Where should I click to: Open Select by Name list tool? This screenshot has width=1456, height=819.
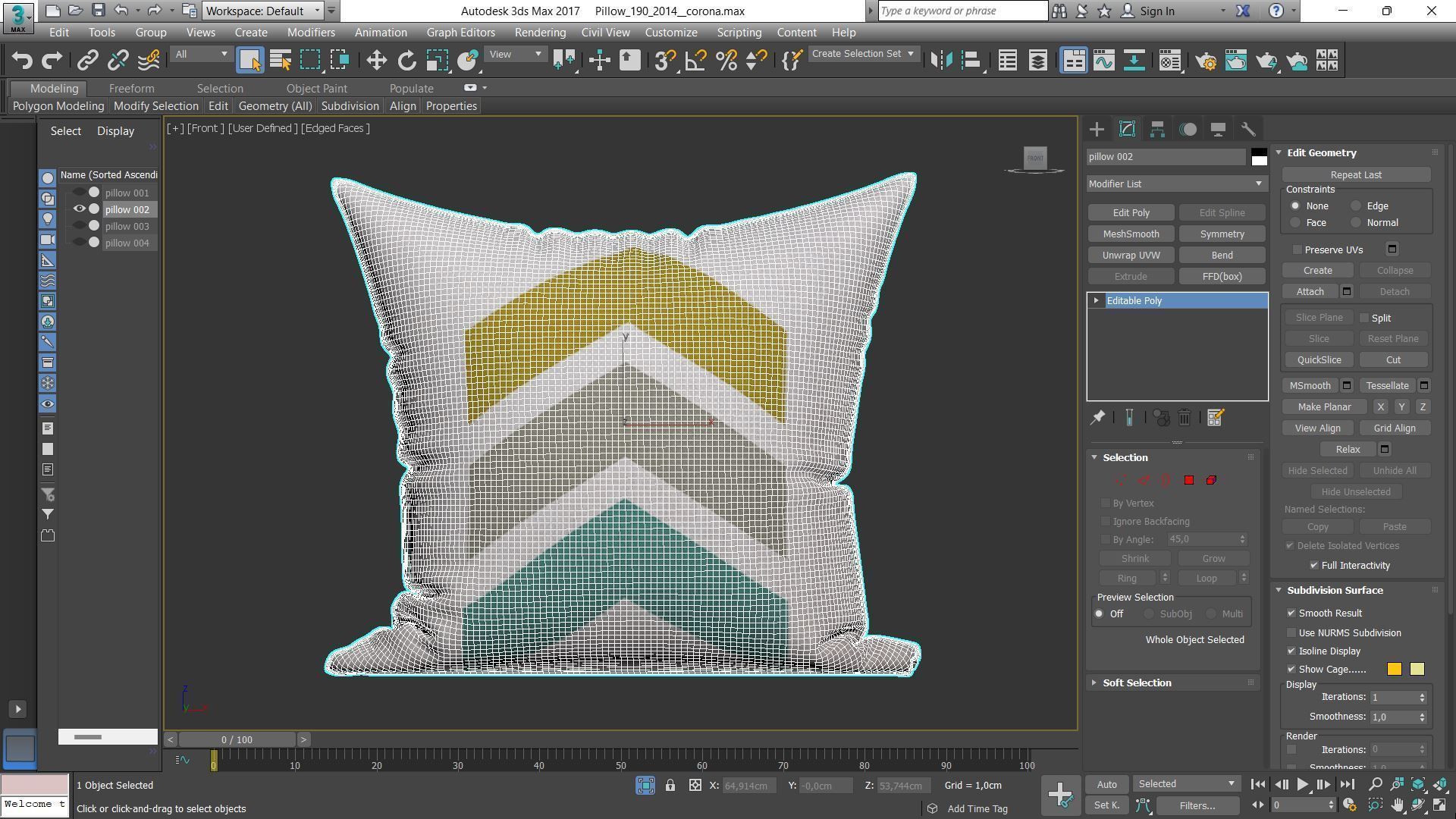(x=281, y=61)
